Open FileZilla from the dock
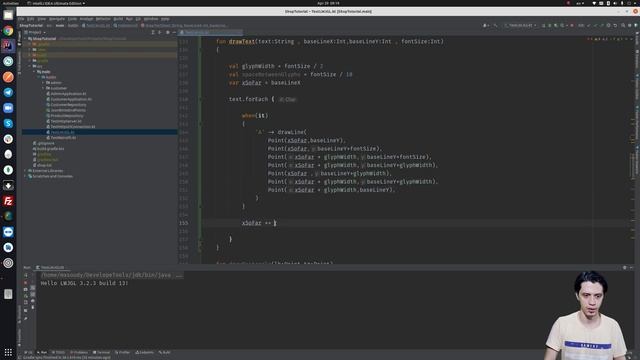 pos(8,201)
